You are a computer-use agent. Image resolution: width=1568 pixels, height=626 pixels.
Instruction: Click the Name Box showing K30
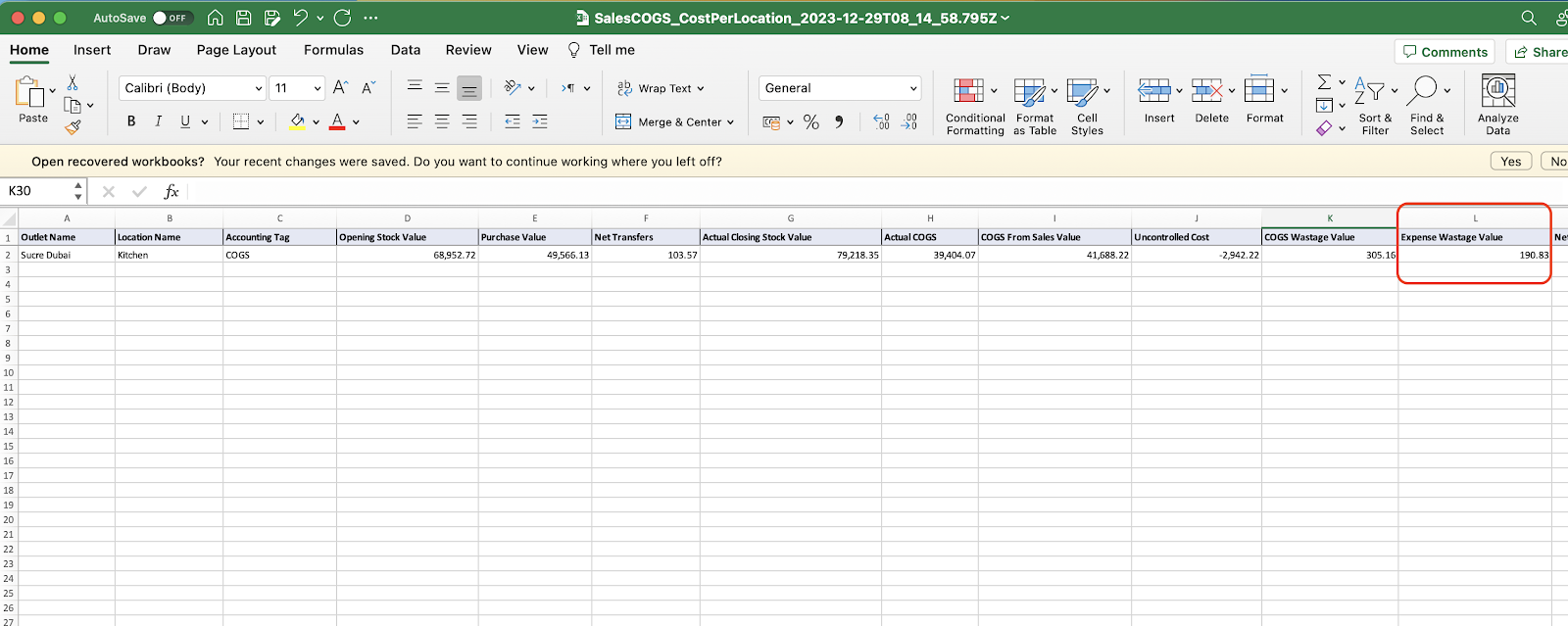click(x=39, y=191)
